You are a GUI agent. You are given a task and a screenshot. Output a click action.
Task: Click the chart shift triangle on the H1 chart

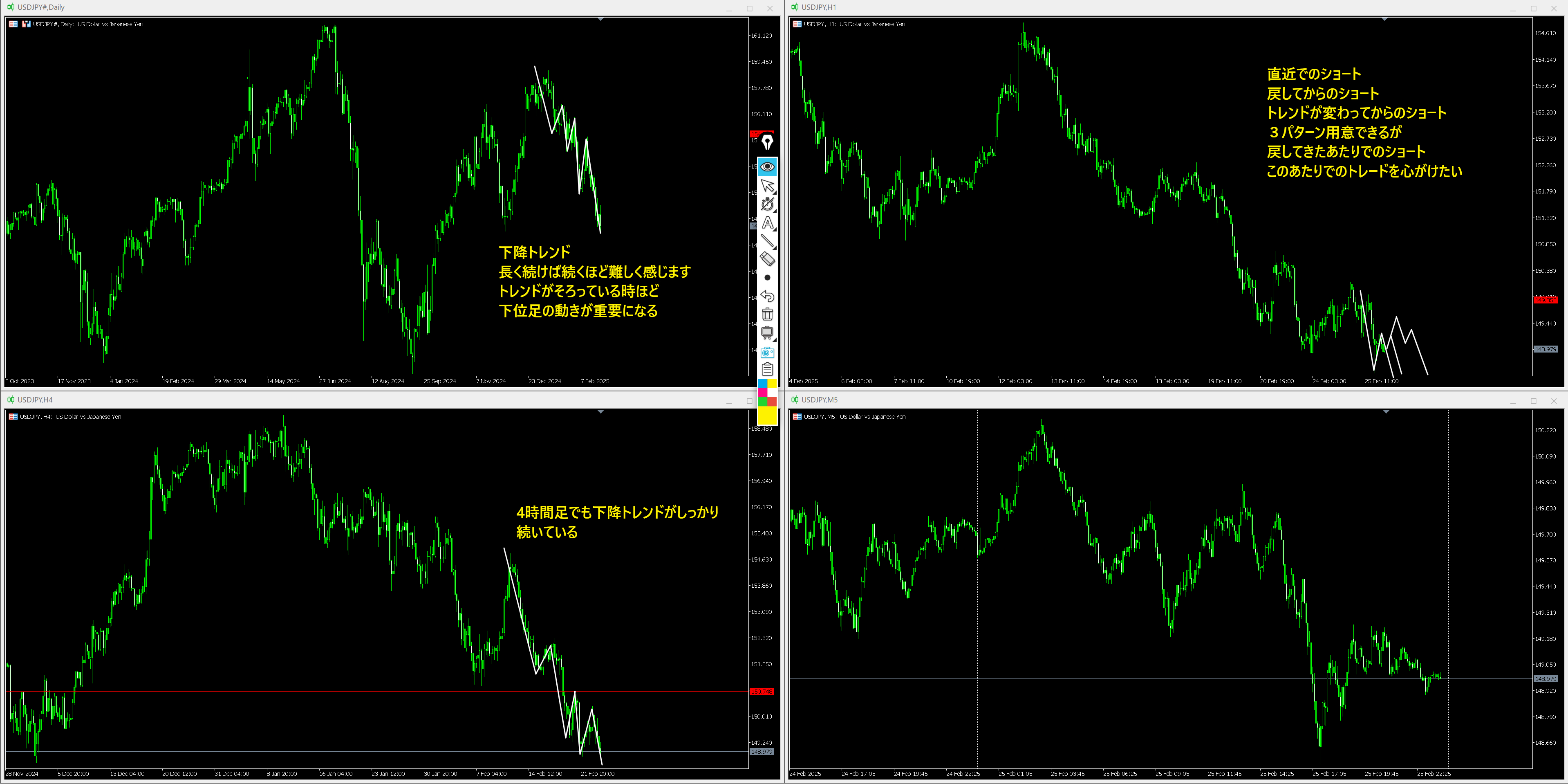point(1384,20)
